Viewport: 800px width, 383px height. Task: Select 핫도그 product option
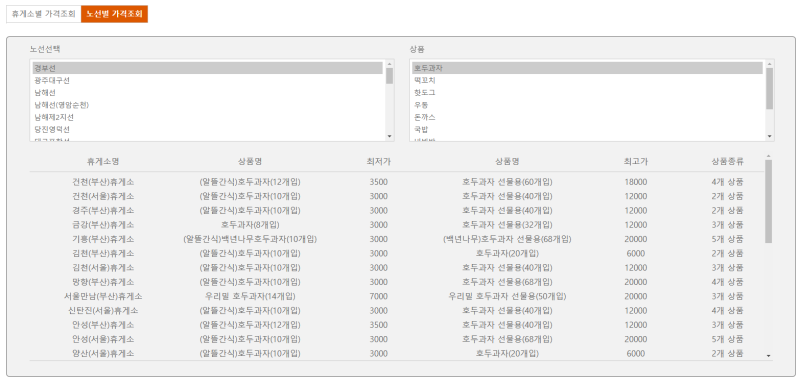coord(587,93)
